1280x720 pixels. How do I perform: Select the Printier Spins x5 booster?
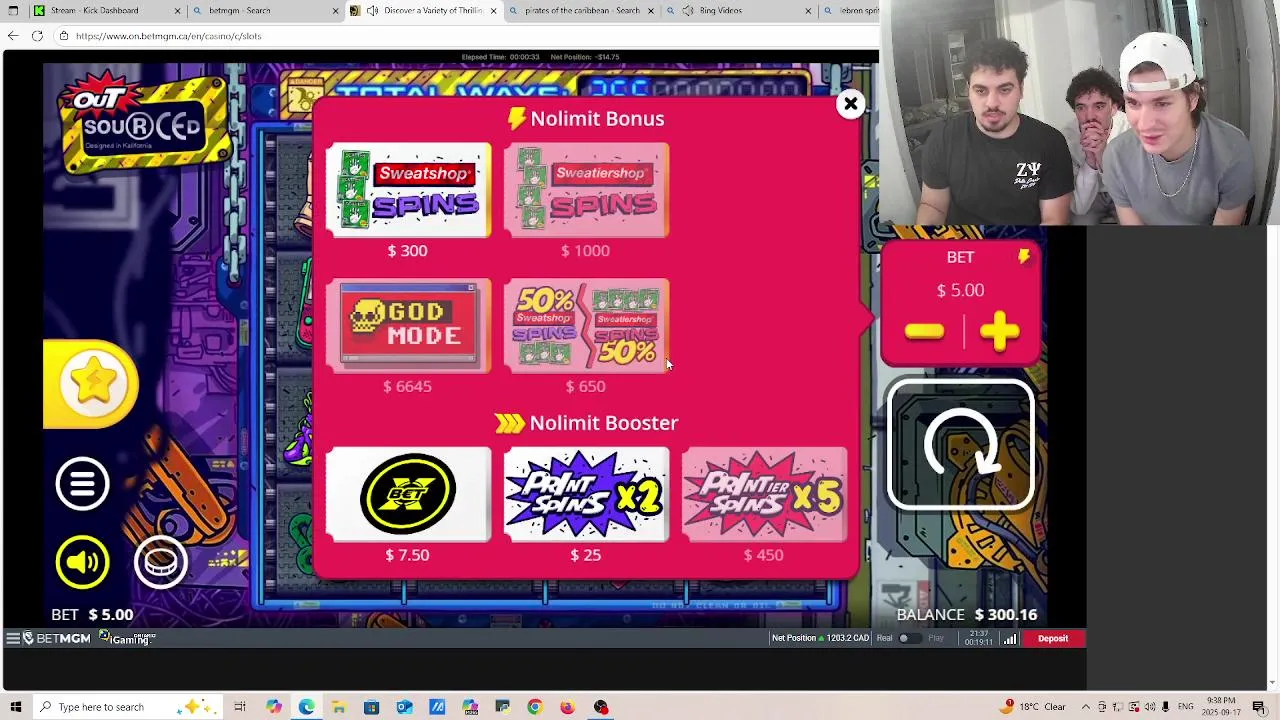(764, 494)
